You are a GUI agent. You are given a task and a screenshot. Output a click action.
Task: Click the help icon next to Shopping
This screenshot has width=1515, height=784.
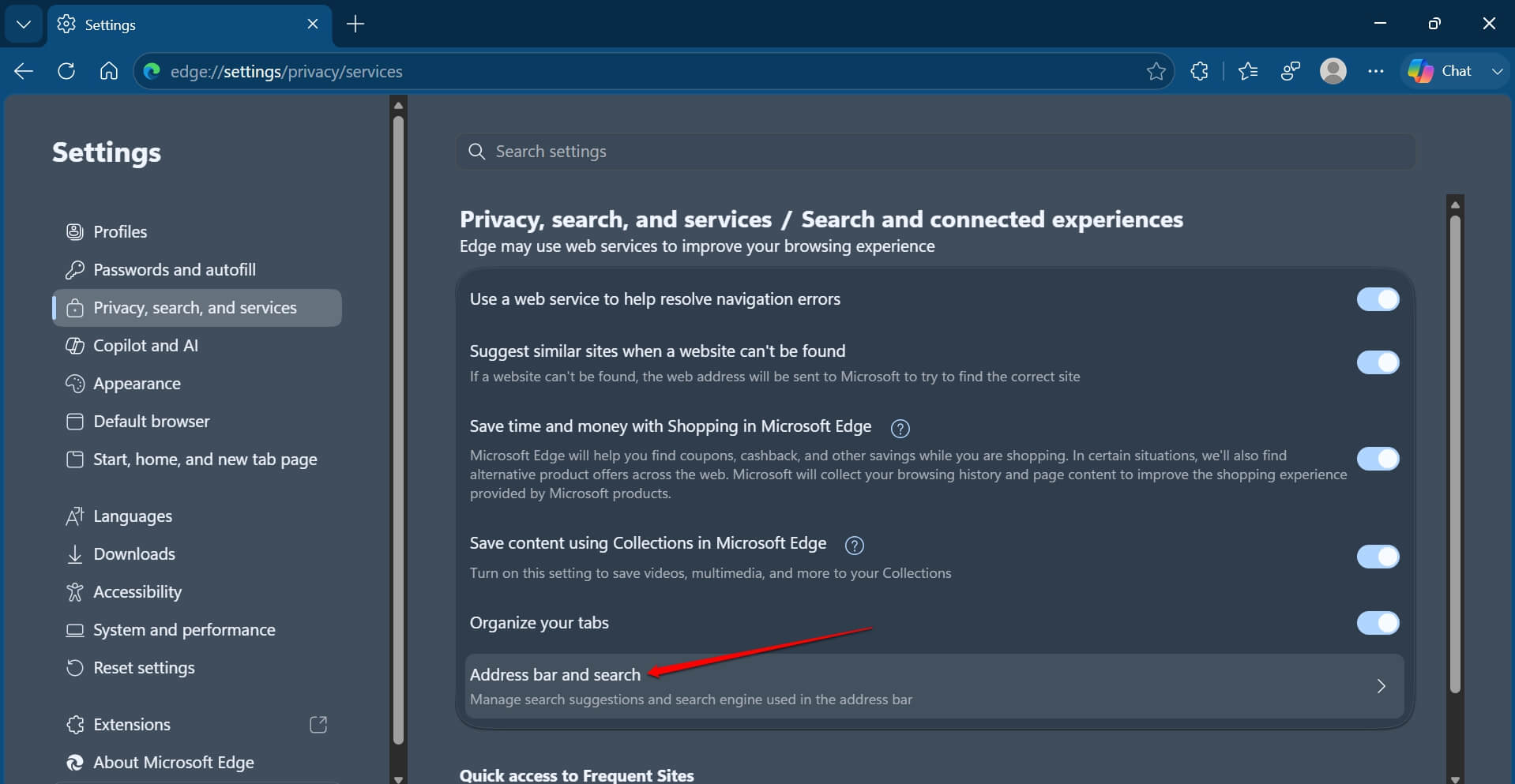(x=900, y=428)
